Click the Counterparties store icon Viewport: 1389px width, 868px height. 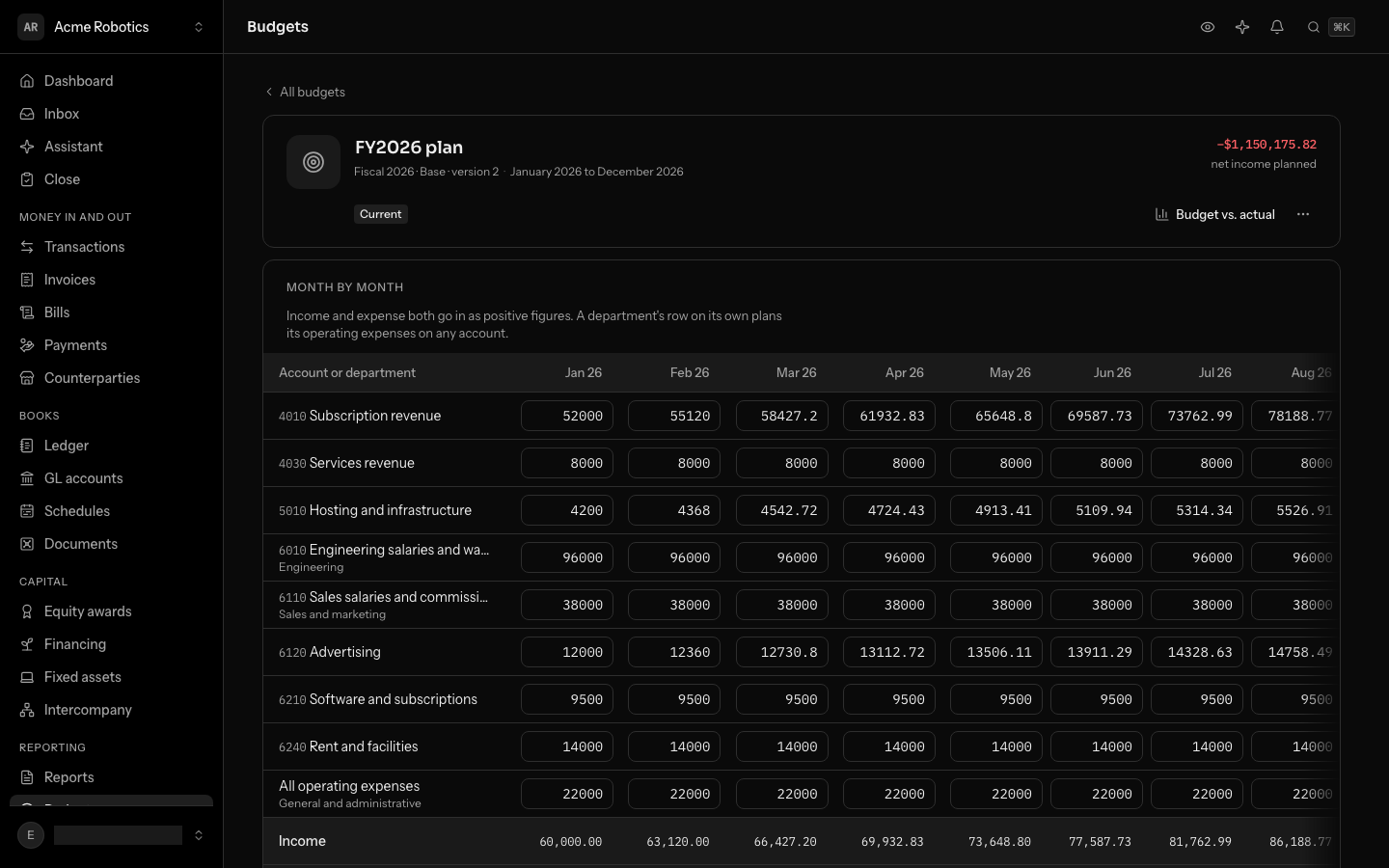pos(27,378)
